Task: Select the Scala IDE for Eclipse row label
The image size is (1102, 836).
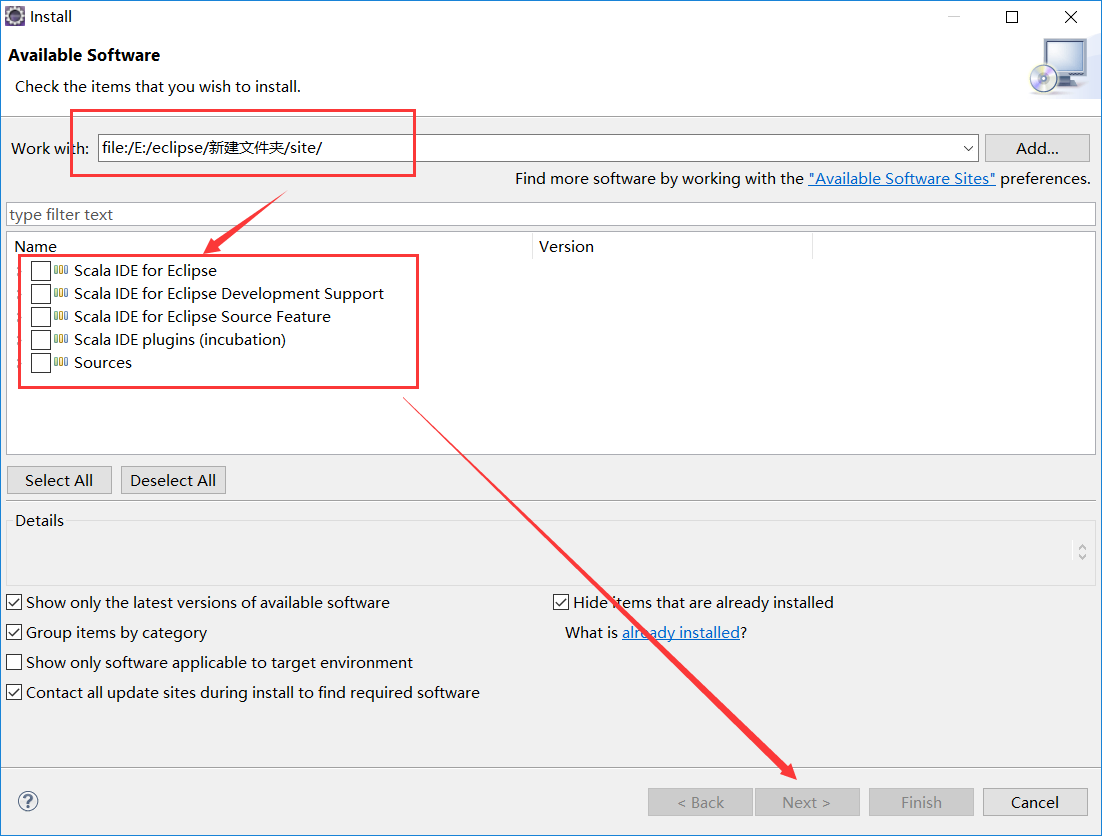Action: [145, 270]
